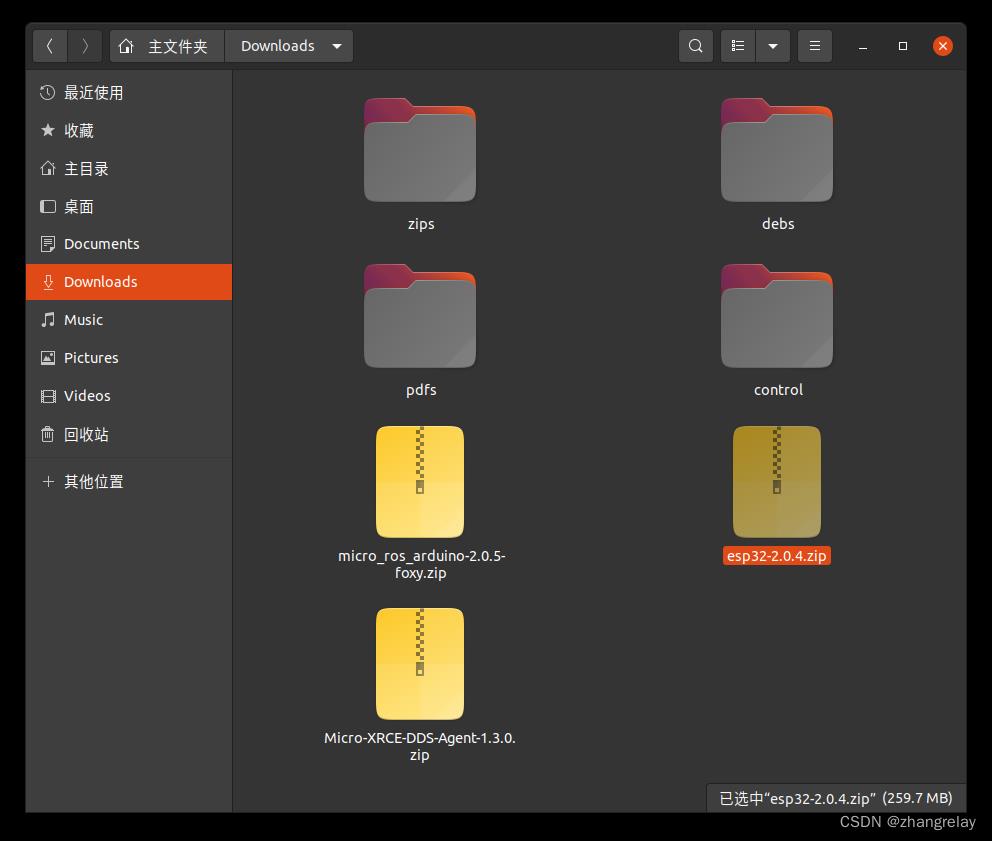Select the debs folder icon

[777, 150]
